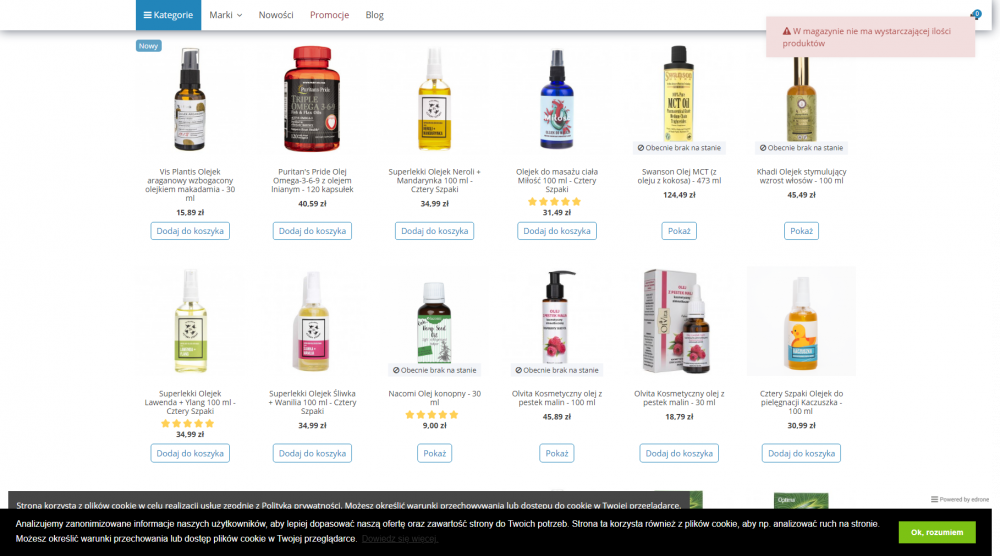Accept cookies with Ok, rozumiem button
The height and width of the screenshot is (556, 1000).
[937, 532]
